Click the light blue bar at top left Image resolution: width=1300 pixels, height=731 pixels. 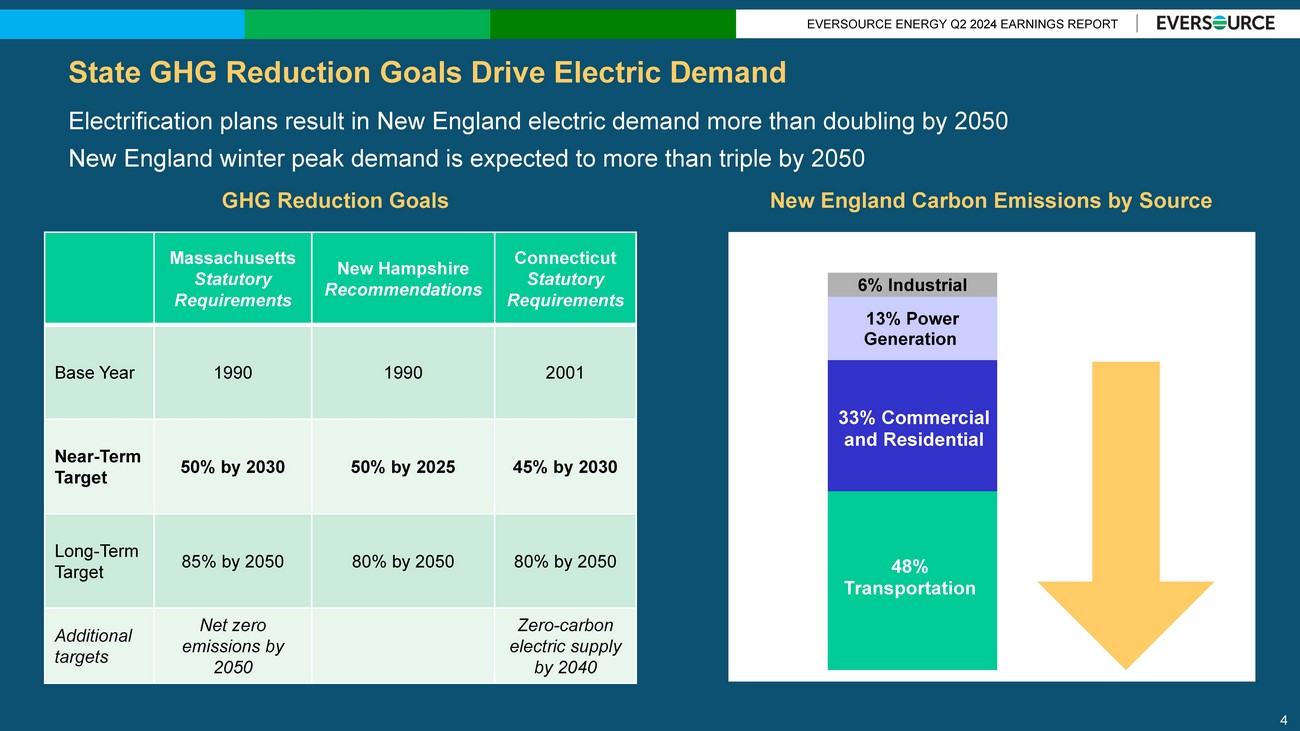[122, 24]
